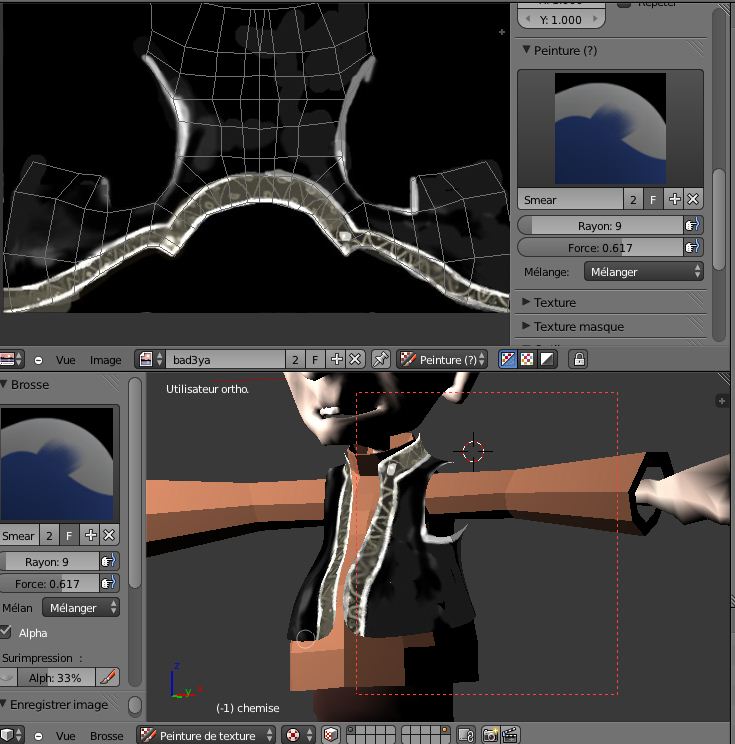Expand the Texture masque panel
The width and height of the screenshot is (735, 744).
click(x=578, y=326)
